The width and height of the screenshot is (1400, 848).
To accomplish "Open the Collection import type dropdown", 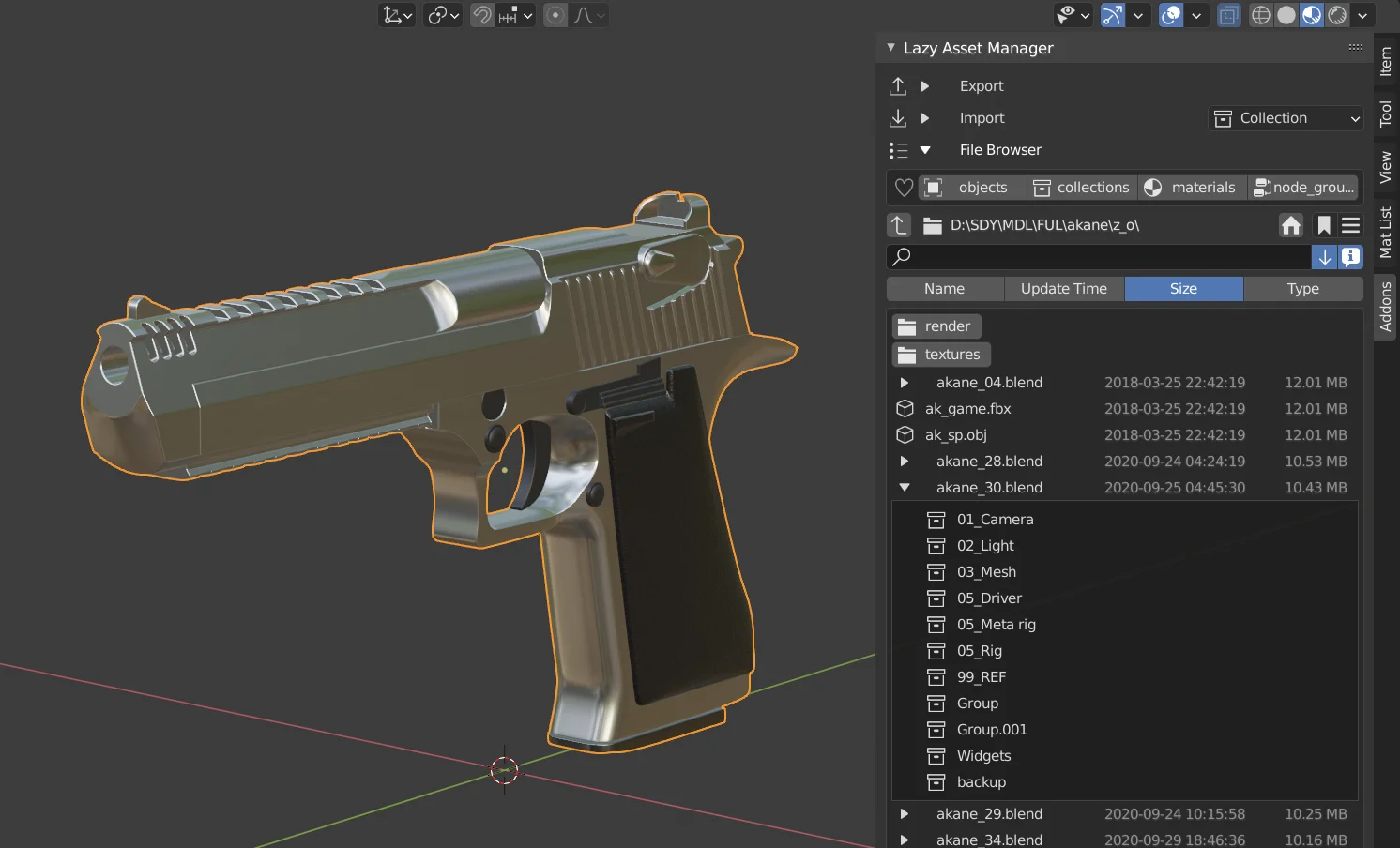I will pyautogui.click(x=1285, y=117).
